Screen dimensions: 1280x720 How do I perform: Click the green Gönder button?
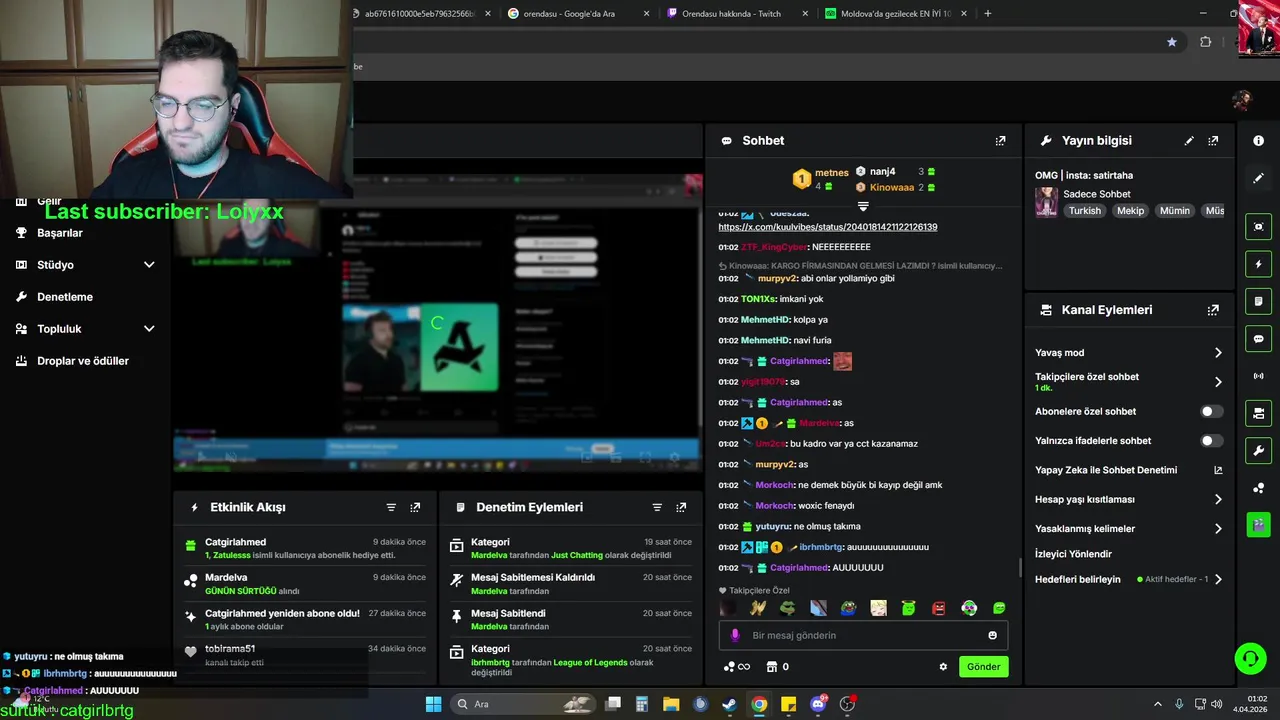pyautogui.click(x=983, y=667)
